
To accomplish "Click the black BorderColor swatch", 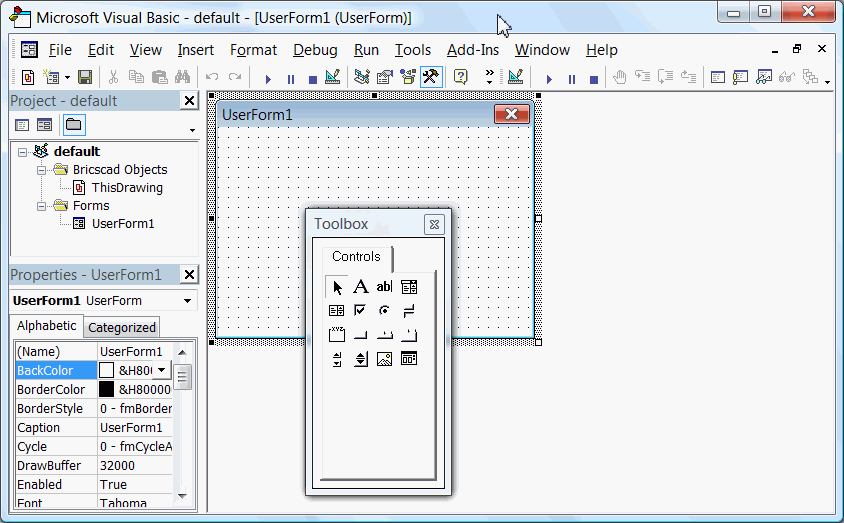I will (x=106, y=389).
